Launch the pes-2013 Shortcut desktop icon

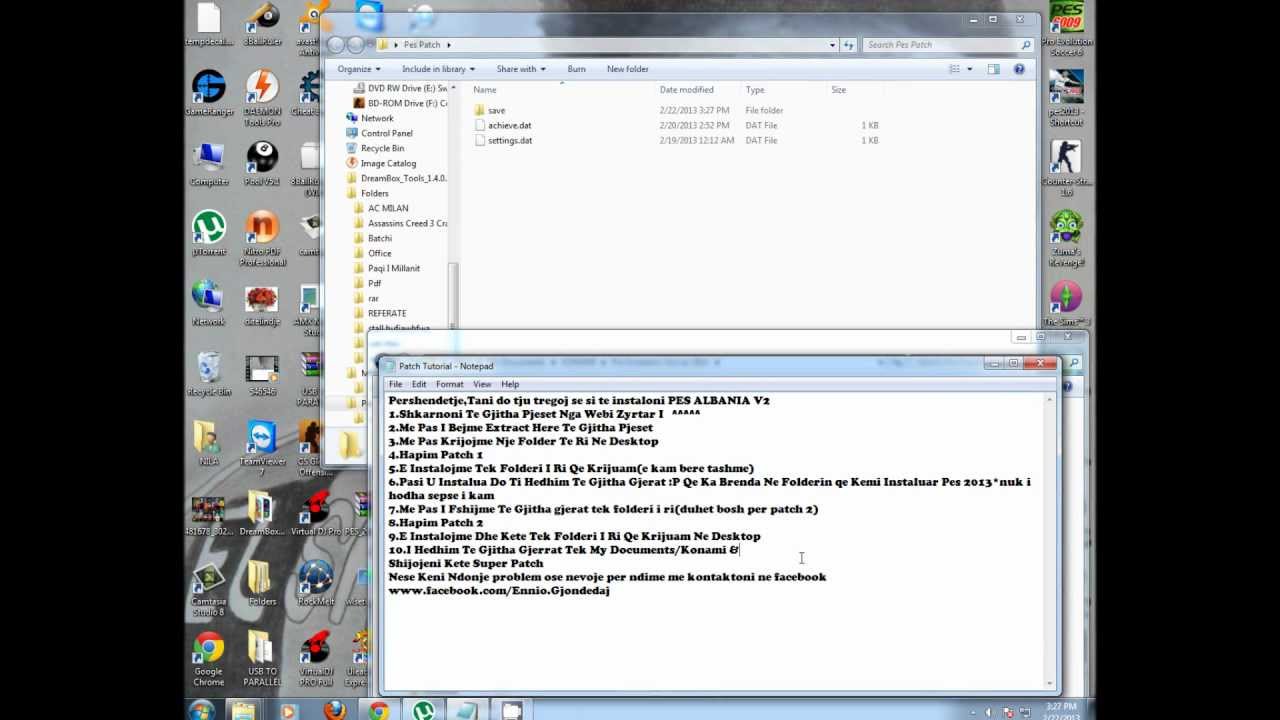pos(1067,99)
